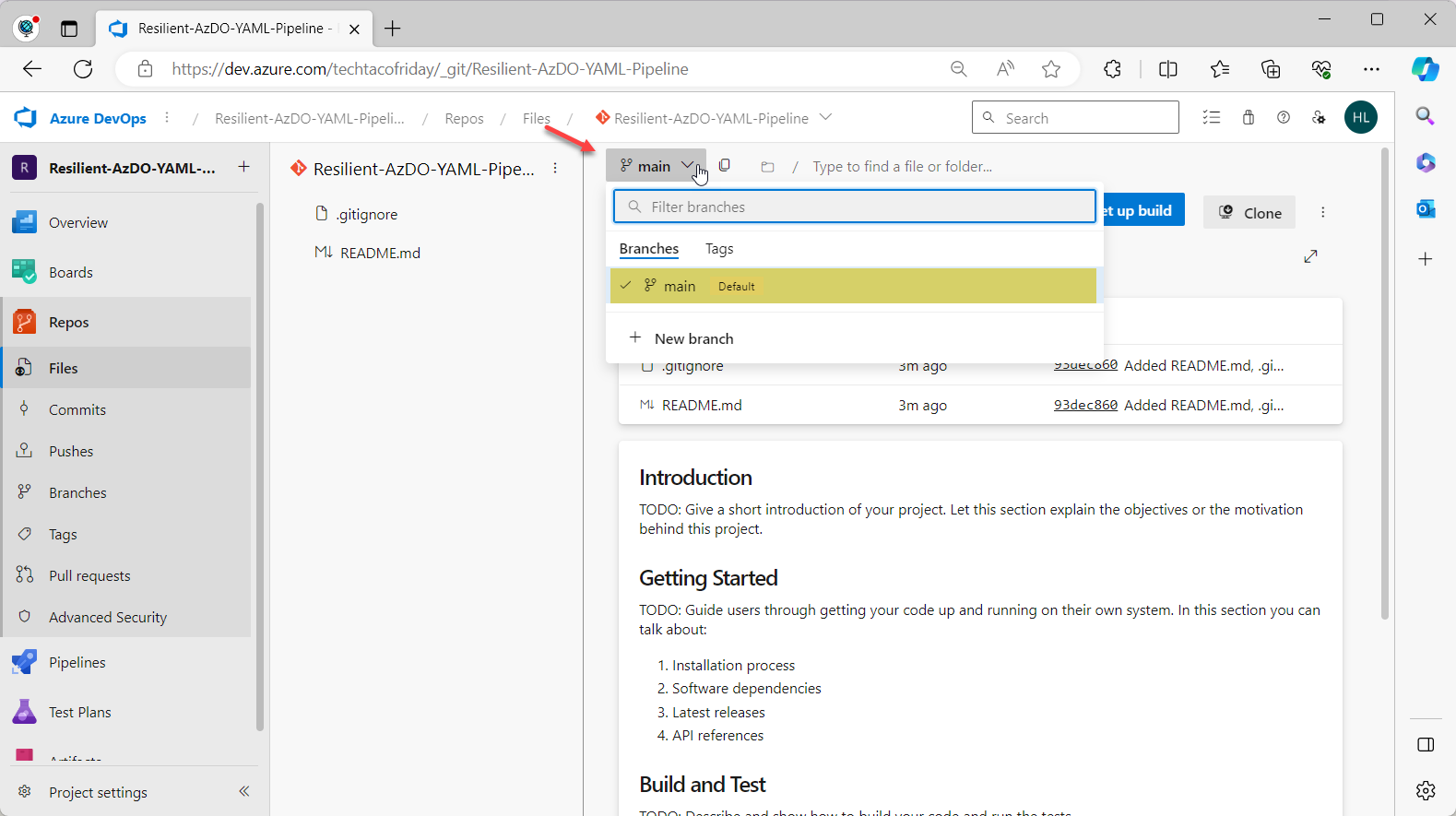Click the Clone button
The width and height of the screenshot is (1456, 816).
coord(1249,212)
